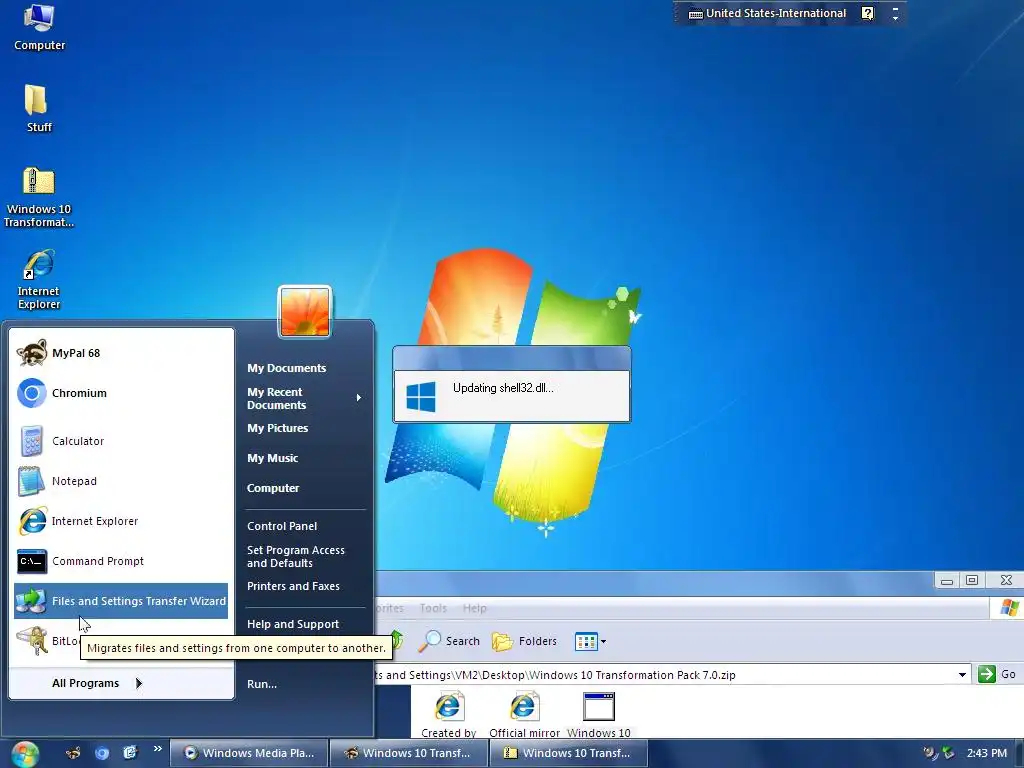Open Printers and Faxes
The height and width of the screenshot is (768, 1024).
pyautogui.click(x=293, y=586)
